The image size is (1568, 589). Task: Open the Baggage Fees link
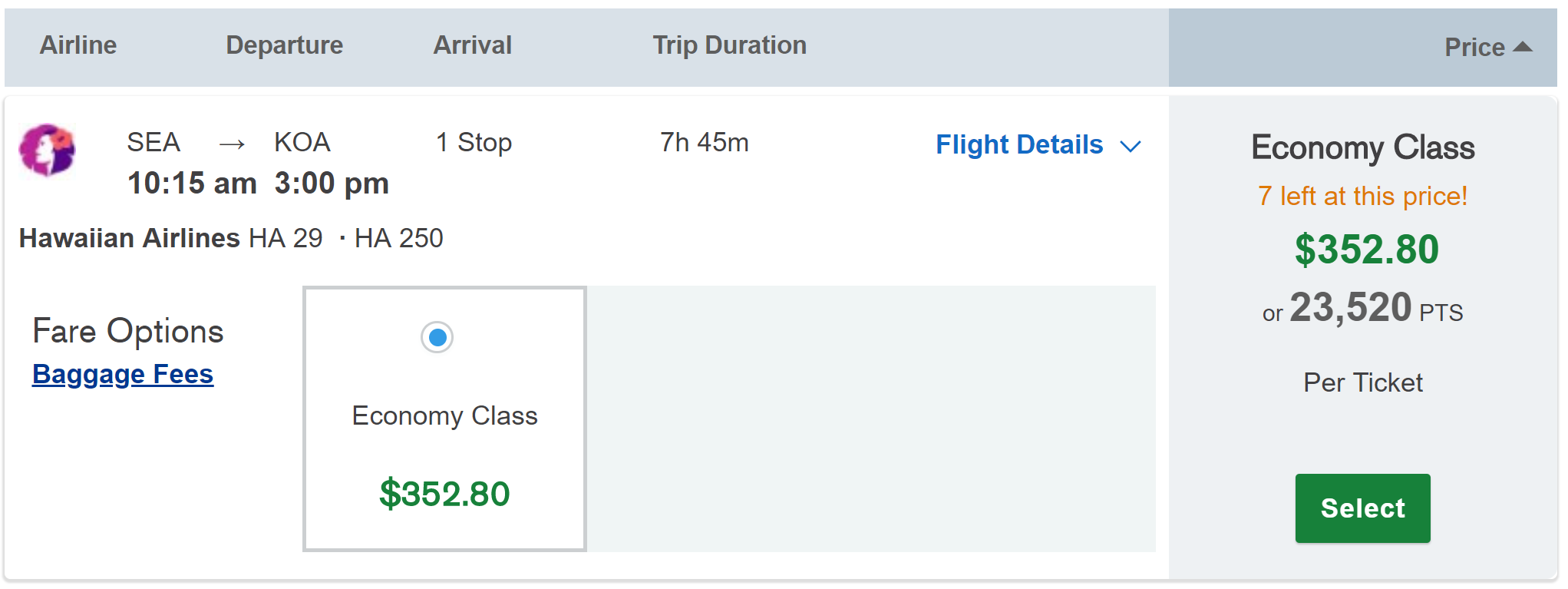(123, 374)
